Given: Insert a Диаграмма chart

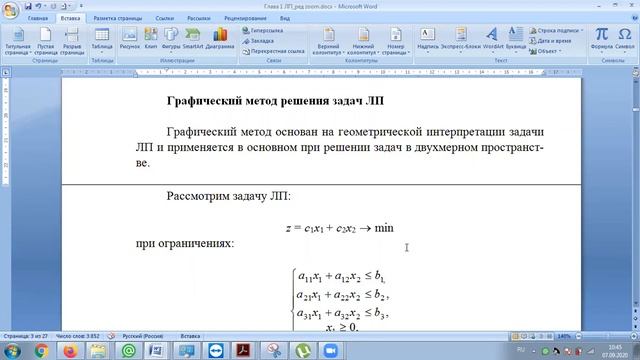Looking at the screenshot, I should point(220,39).
